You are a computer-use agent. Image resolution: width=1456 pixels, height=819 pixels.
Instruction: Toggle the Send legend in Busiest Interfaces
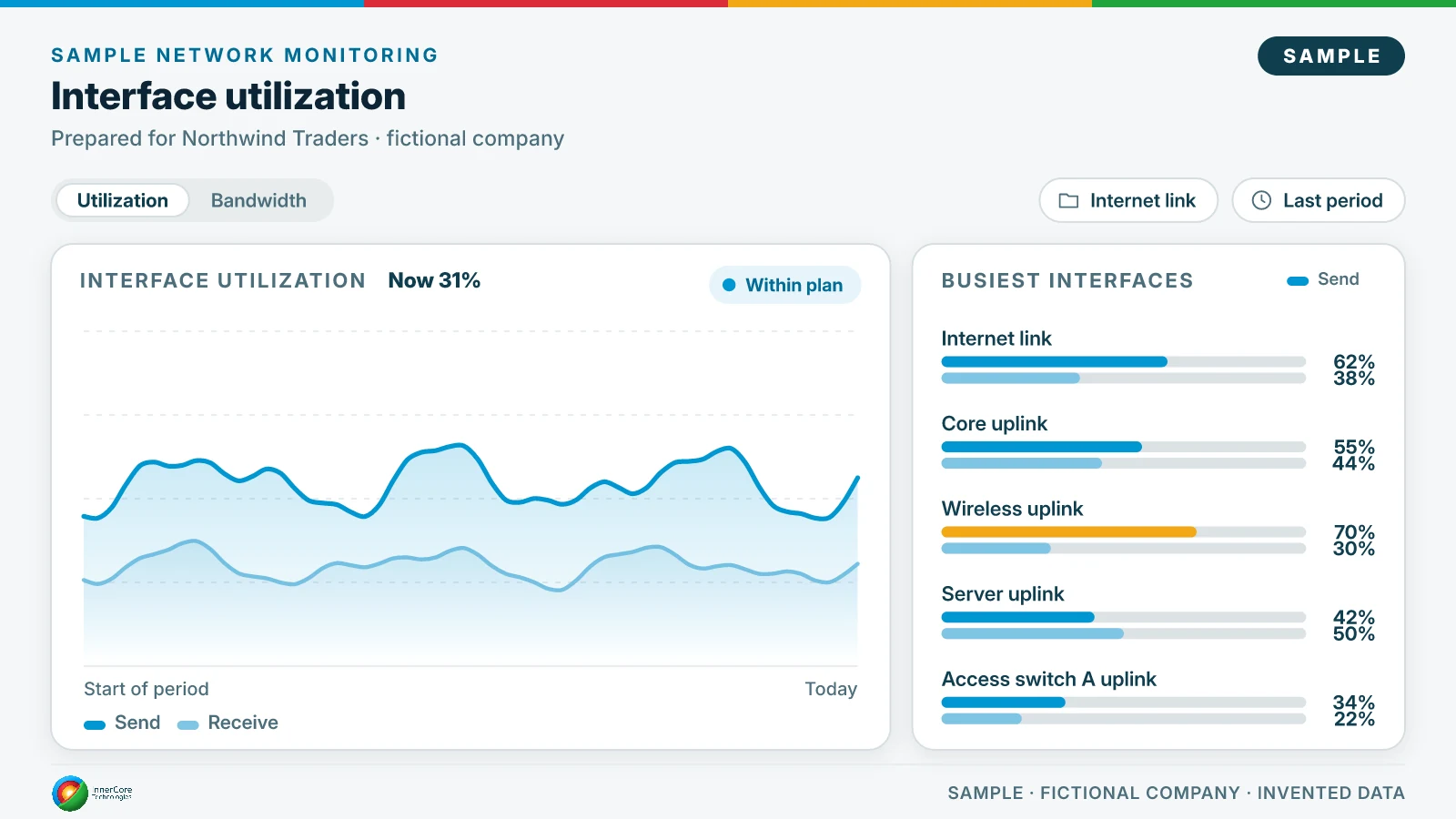[1323, 279]
